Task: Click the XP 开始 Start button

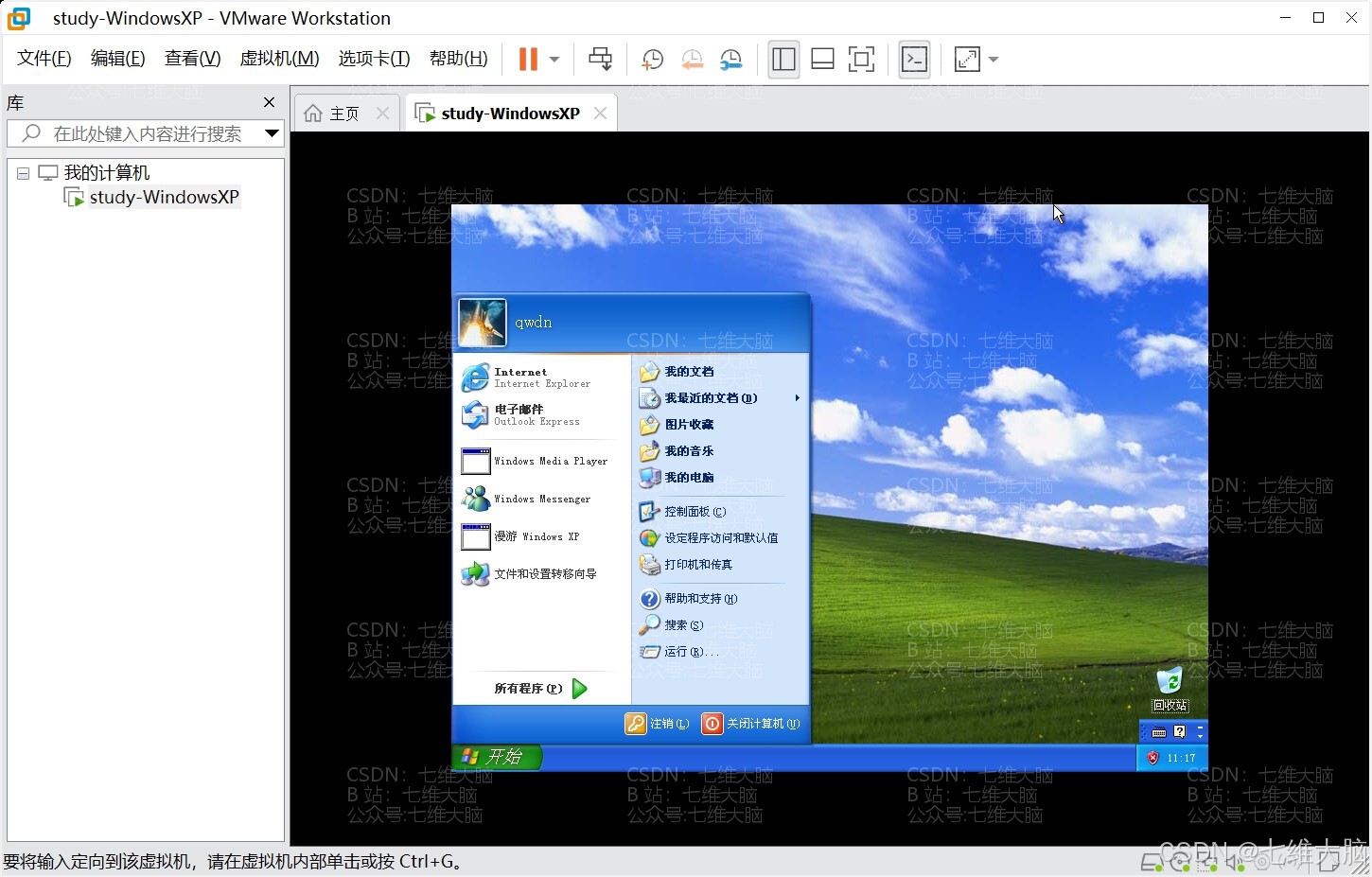Action: pos(497,757)
